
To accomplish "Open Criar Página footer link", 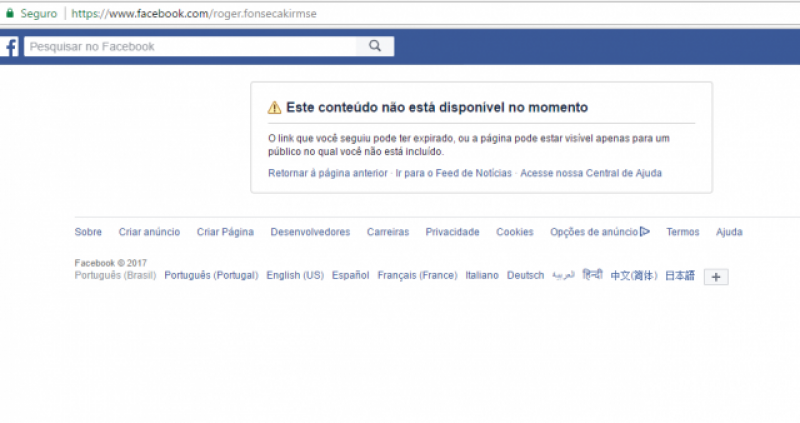I will [x=225, y=232].
